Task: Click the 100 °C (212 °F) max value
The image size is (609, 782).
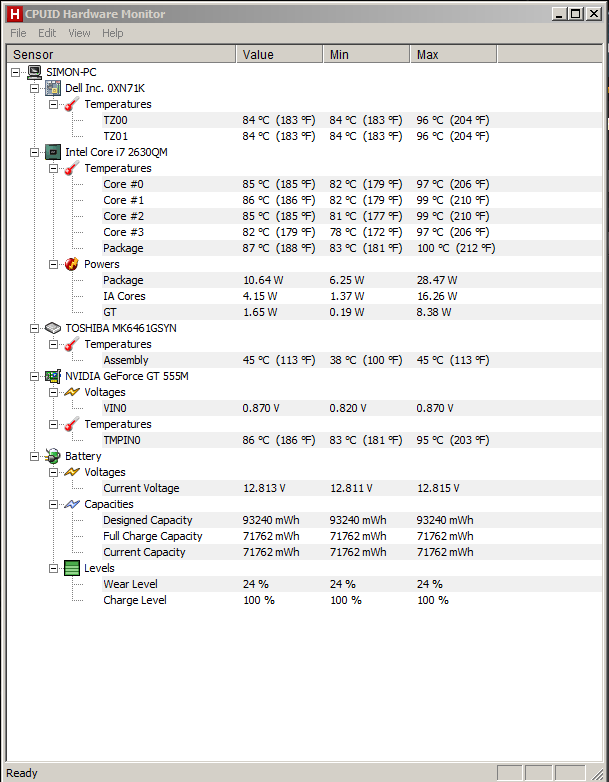Action: click(456, 248)
